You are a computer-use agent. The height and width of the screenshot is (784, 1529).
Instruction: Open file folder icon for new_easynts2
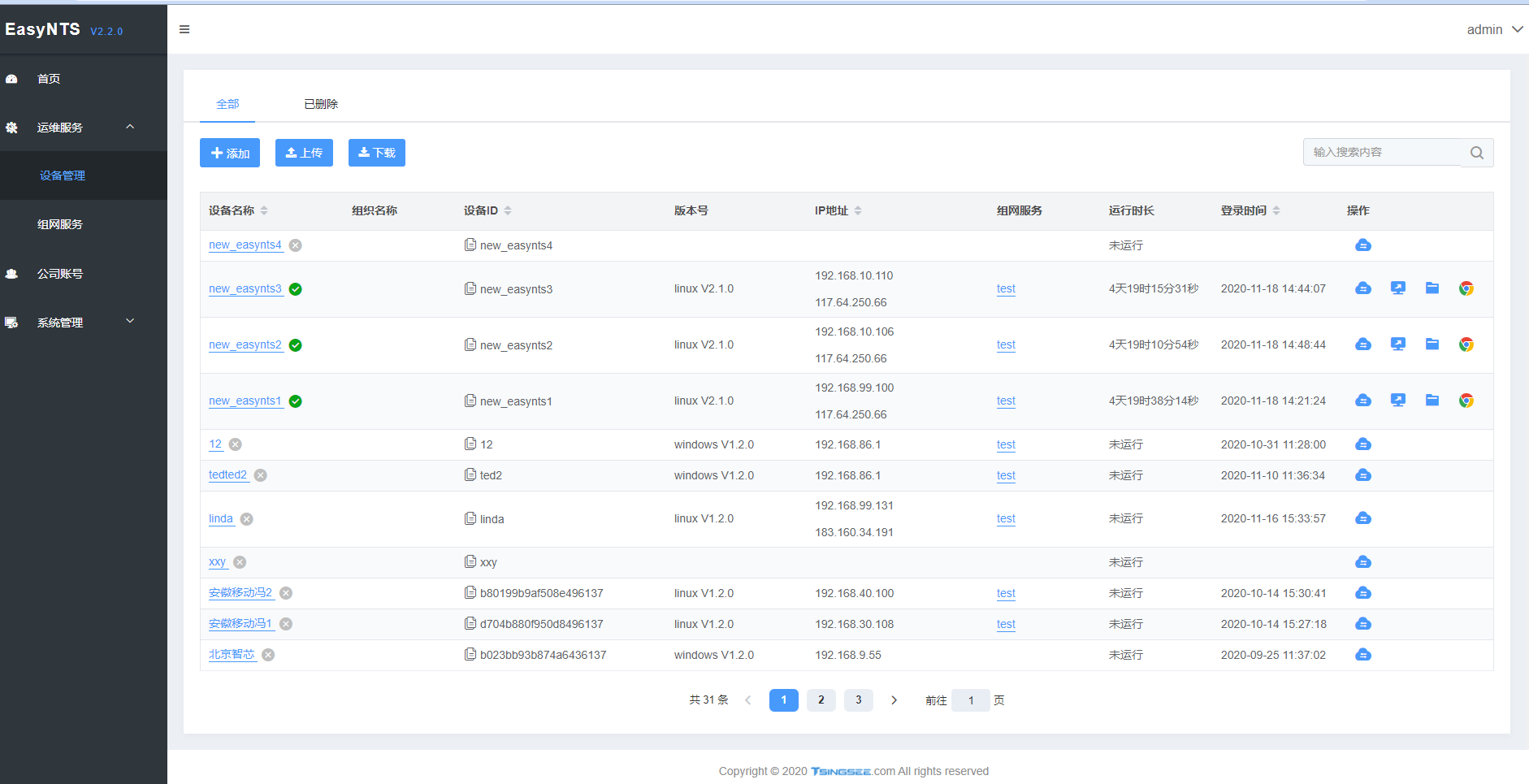1432,344
